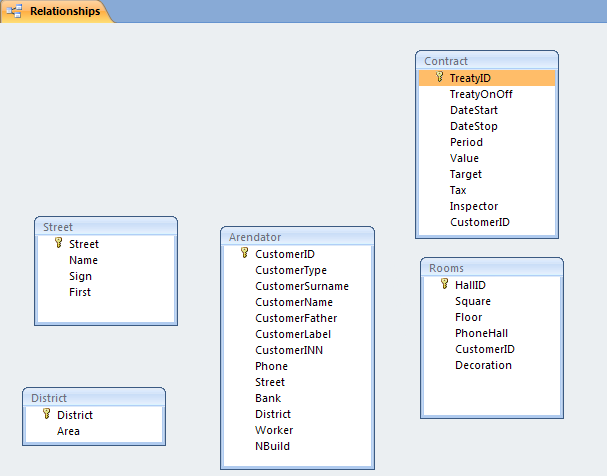Click the Relationships tab icon
The image size is (607, 476).
click(16, 12)
